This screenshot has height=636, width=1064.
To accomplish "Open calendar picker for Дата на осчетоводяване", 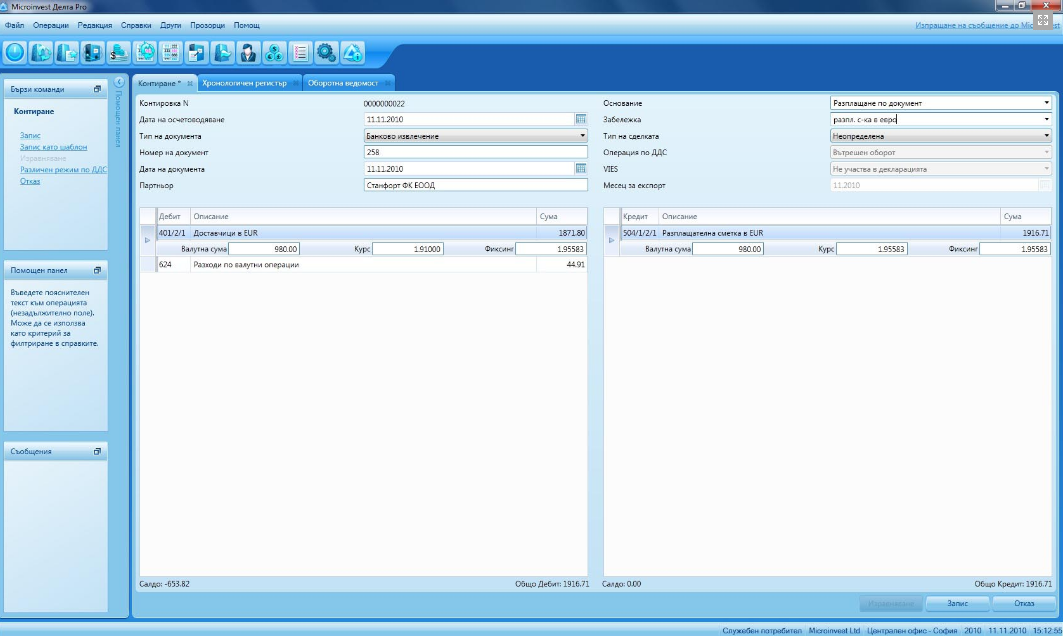I will point(580,119).
